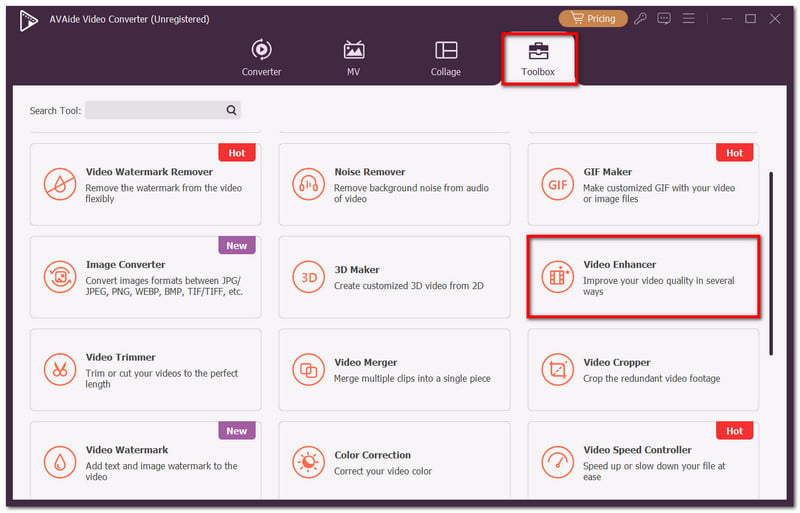The width and height of the screenshot is (800, 513).
Task: Click the Pricing button
Action: click(593, 19)
